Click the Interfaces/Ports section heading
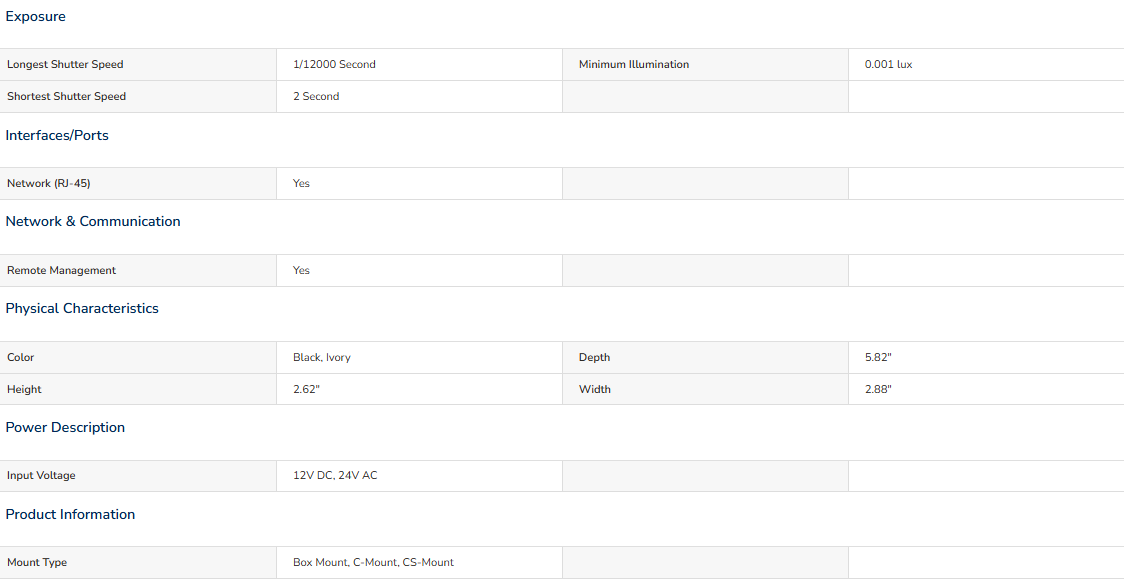 (x=57, y=135)
